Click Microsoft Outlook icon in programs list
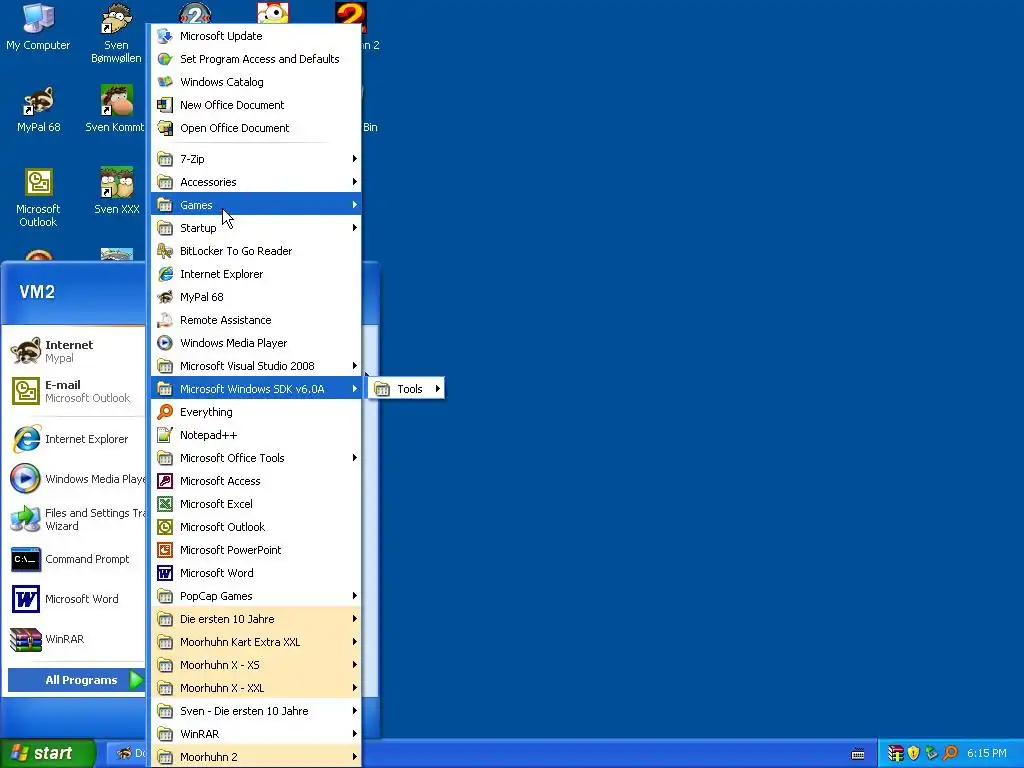Viewport: 1024px width, 768px height. tap(165, 527)
